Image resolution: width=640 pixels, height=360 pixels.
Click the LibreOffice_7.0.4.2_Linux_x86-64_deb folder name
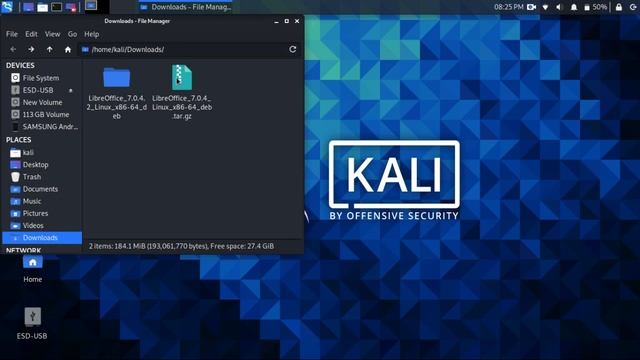click(117, 107)
